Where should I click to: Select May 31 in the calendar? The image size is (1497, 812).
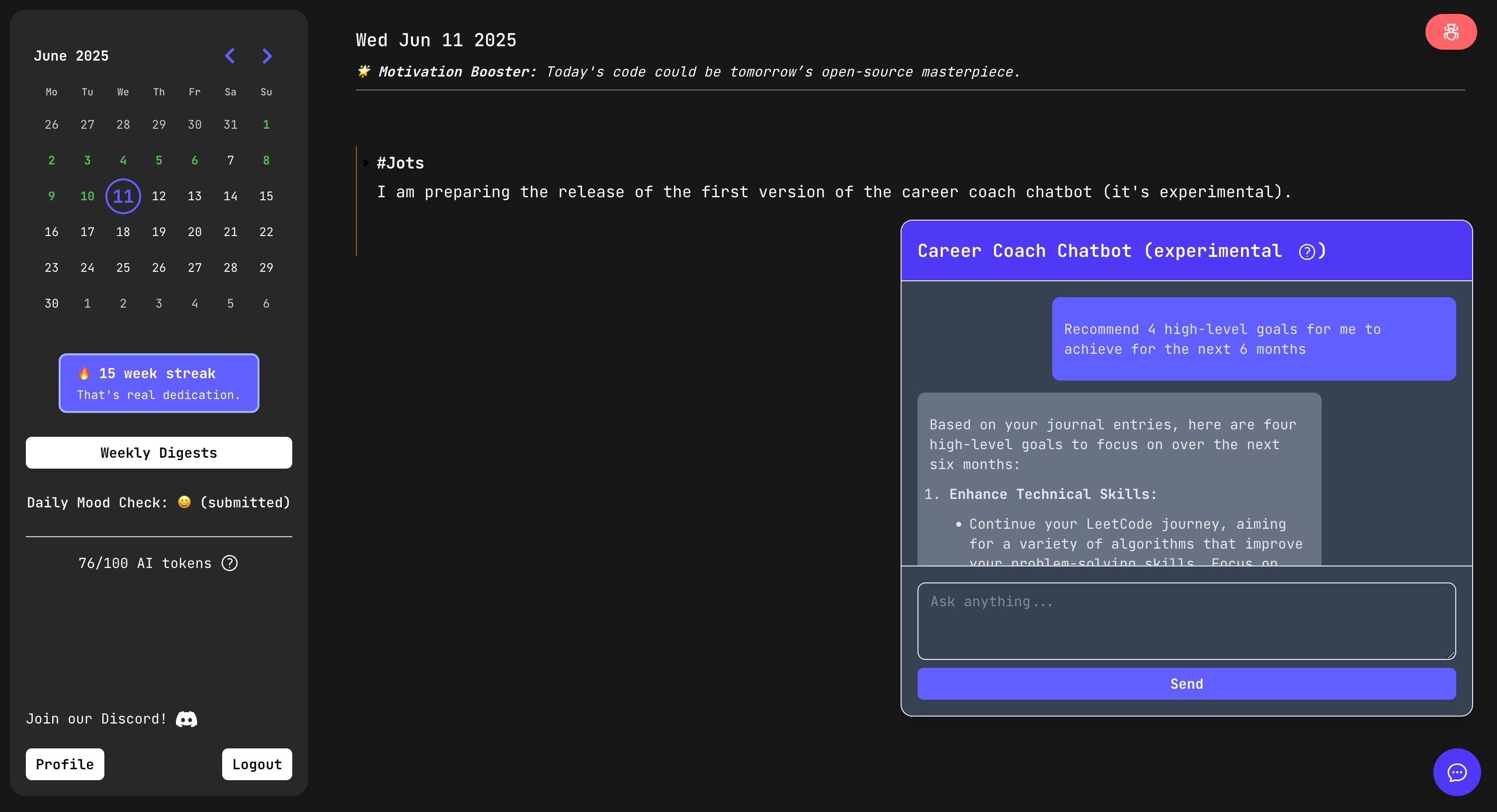231,124
